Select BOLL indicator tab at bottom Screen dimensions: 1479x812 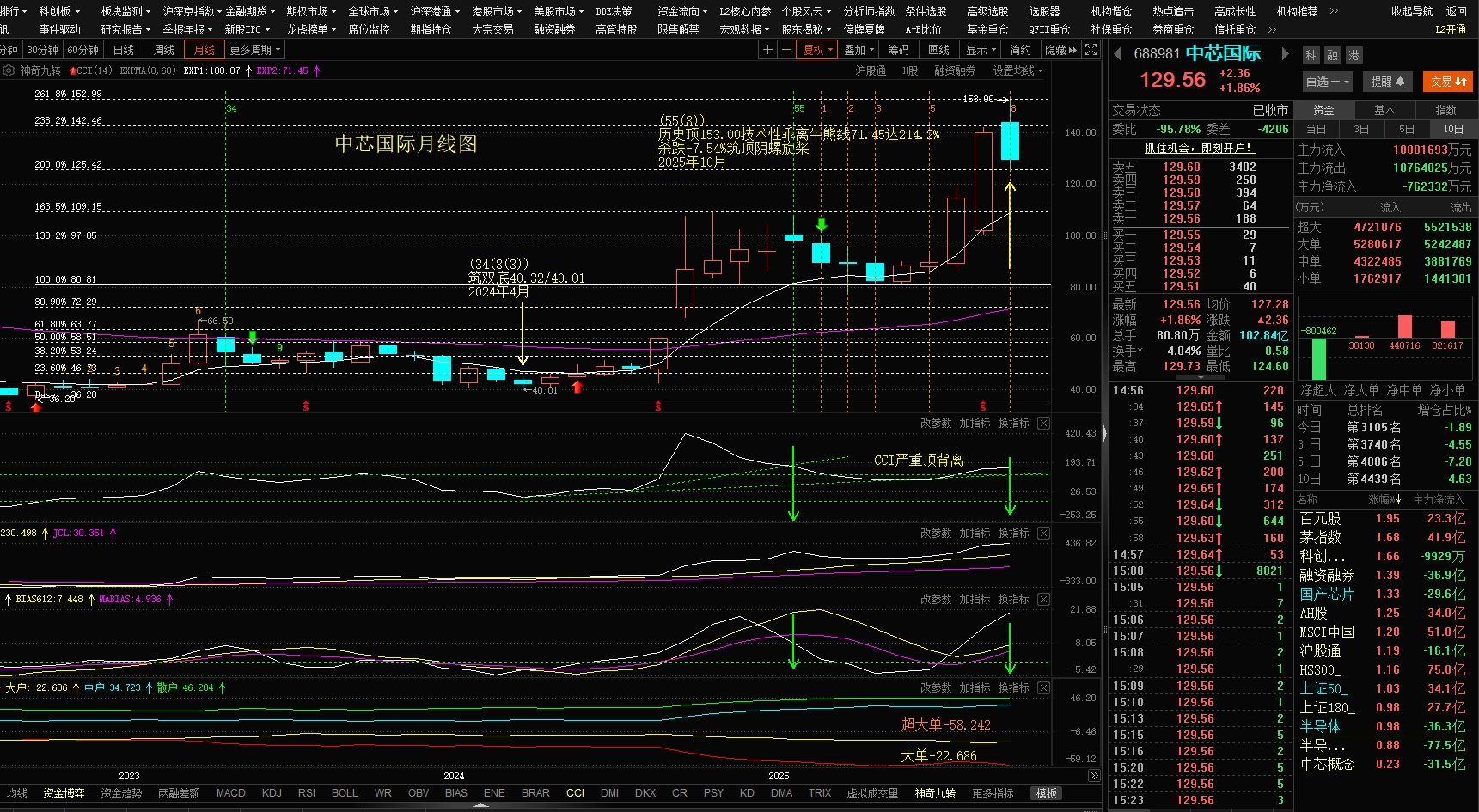pos(345,793)
